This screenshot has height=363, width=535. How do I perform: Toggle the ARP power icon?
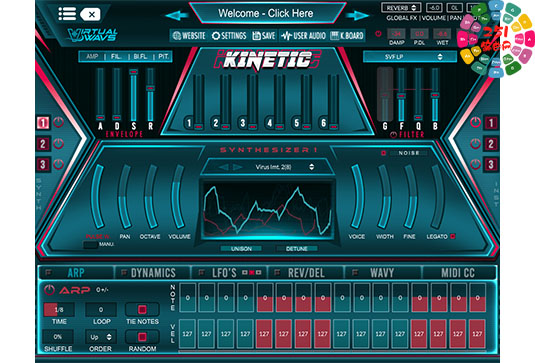coord(49,290)
